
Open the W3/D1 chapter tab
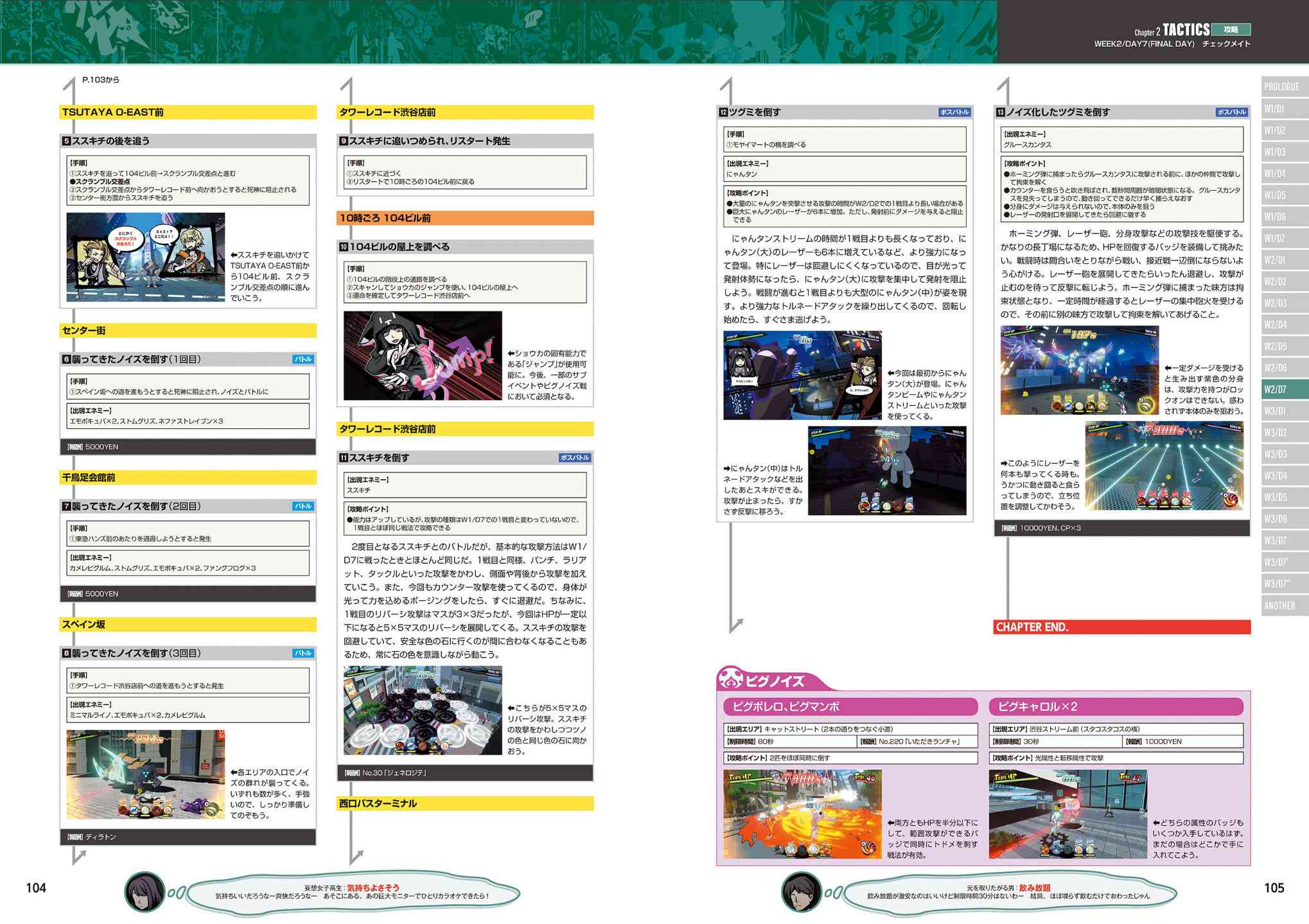[1281, 411]
